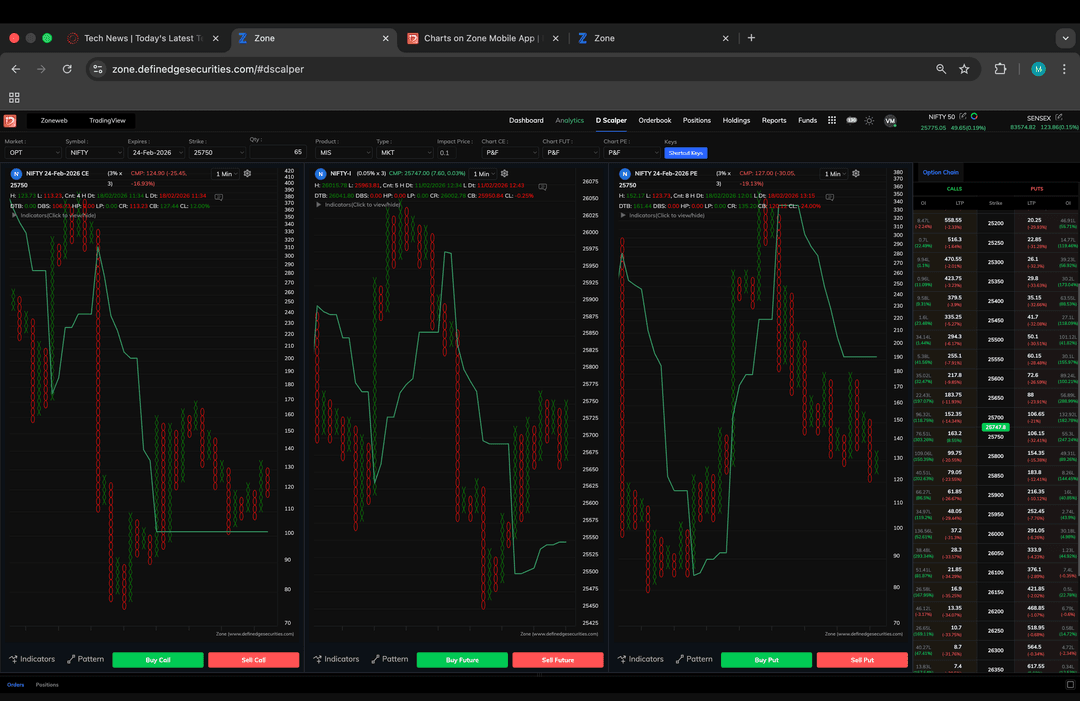Viewport: 1080px width, 701px height.
Task: Click the edit pencil beside NIFTY 50
Action: coord(963,117)
